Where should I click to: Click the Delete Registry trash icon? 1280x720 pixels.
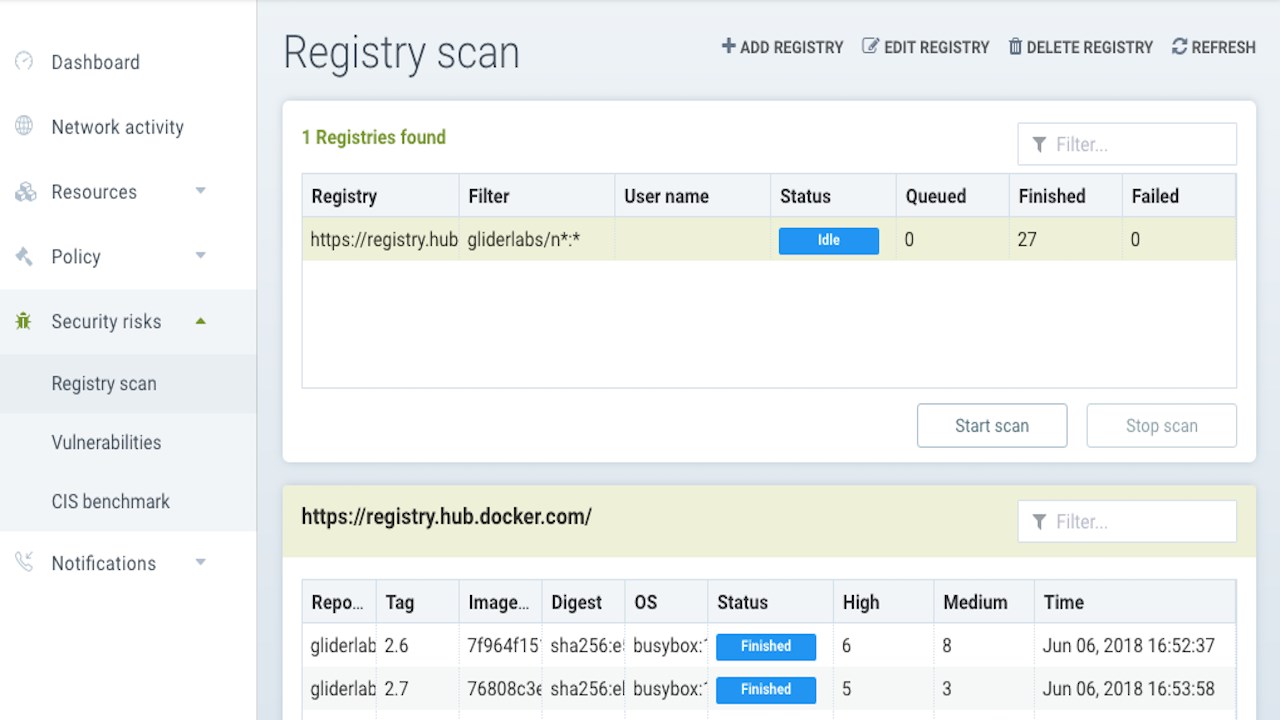click(1015, 47)
